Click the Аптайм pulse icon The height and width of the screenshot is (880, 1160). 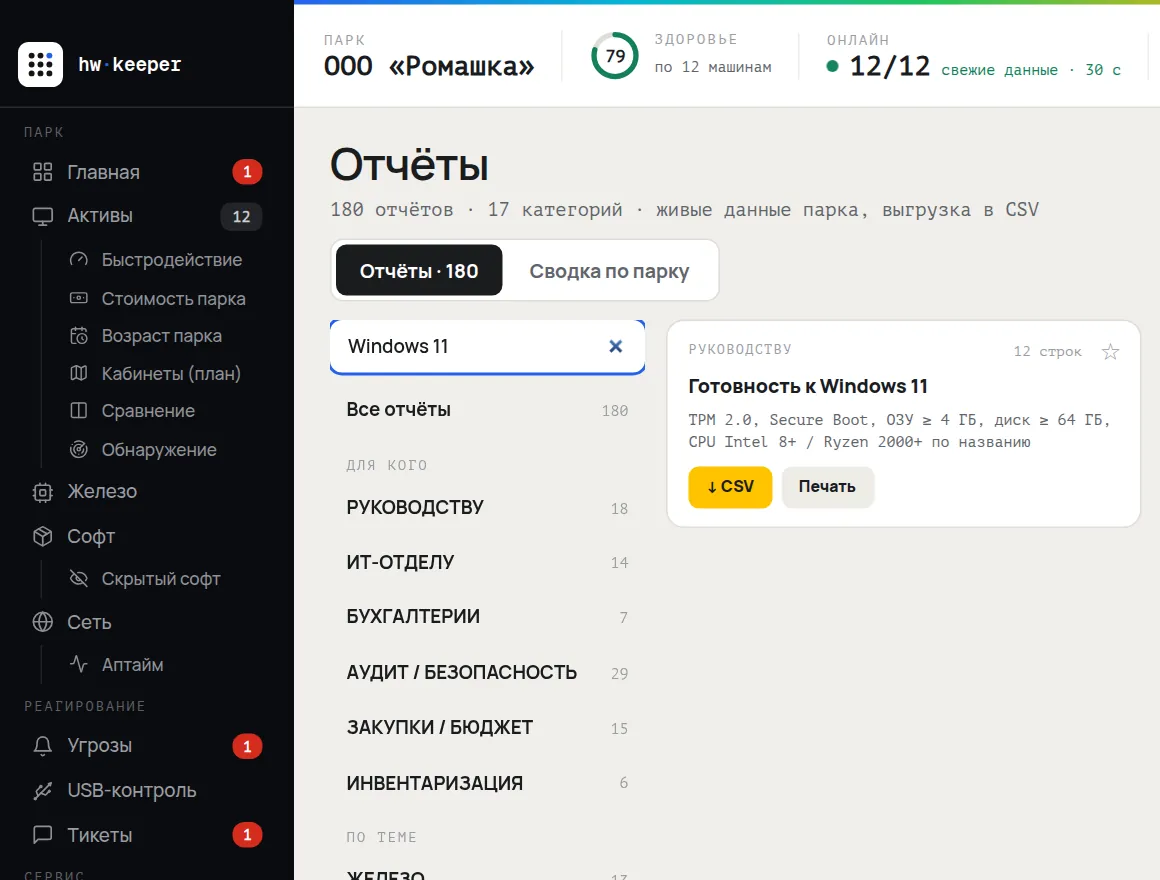click(78, 664)
